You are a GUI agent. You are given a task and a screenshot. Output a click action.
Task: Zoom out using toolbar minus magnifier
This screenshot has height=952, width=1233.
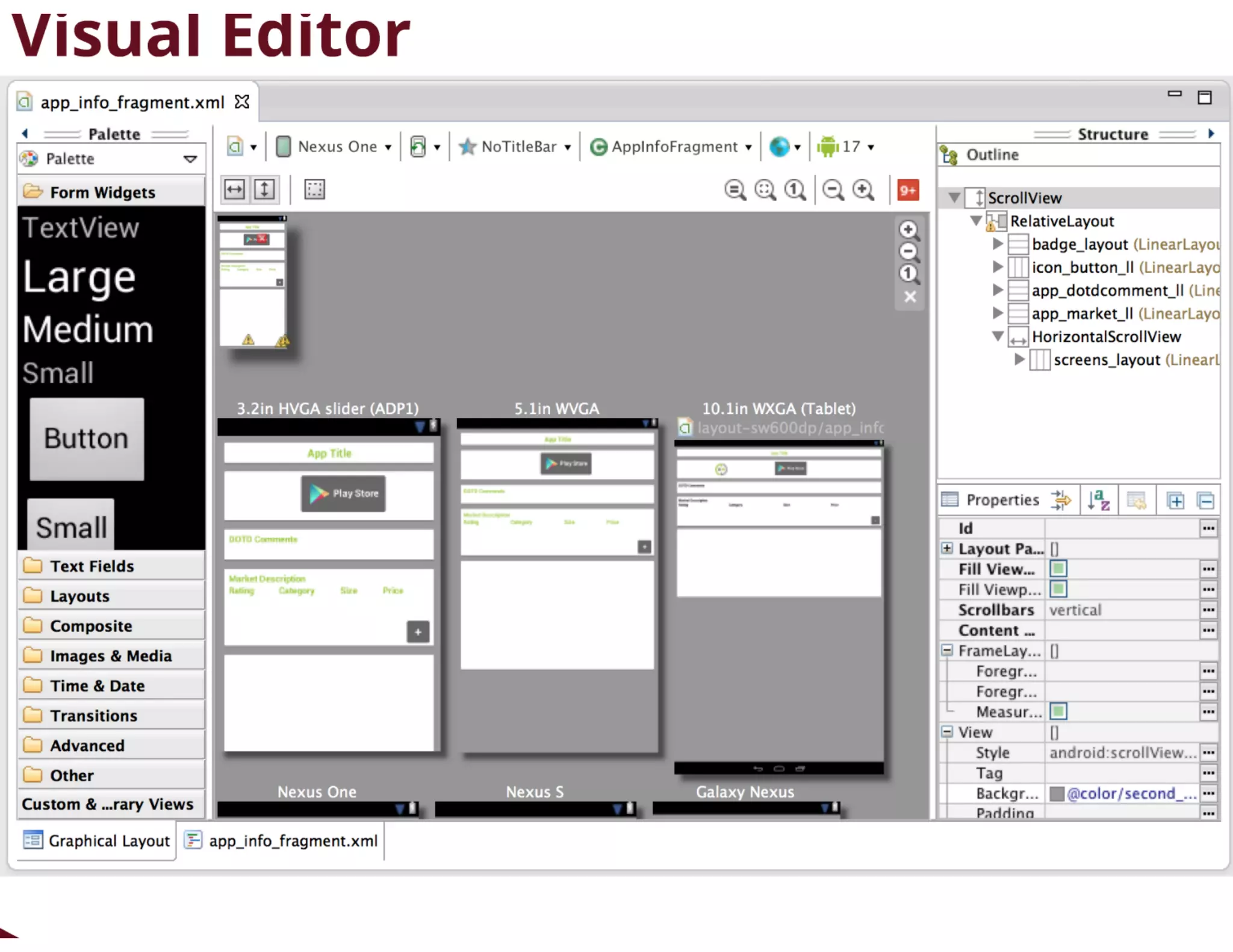[833, 190]
